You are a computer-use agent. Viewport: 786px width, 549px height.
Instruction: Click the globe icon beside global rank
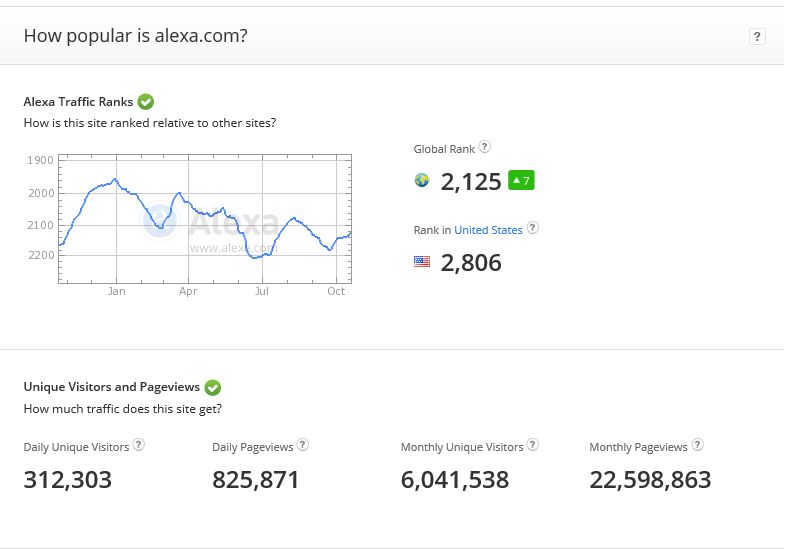pos(422,180)
